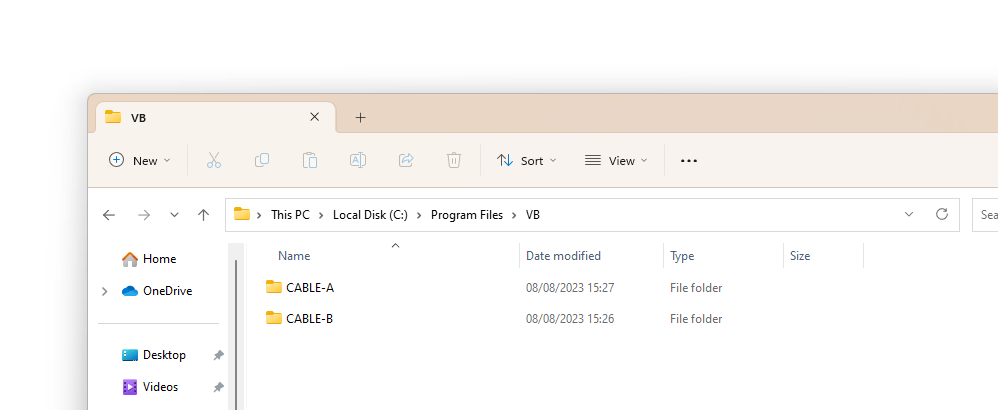Screen dimensions: 998x410
Task: Click the Cut scissors icon
Action: (214, 160)
